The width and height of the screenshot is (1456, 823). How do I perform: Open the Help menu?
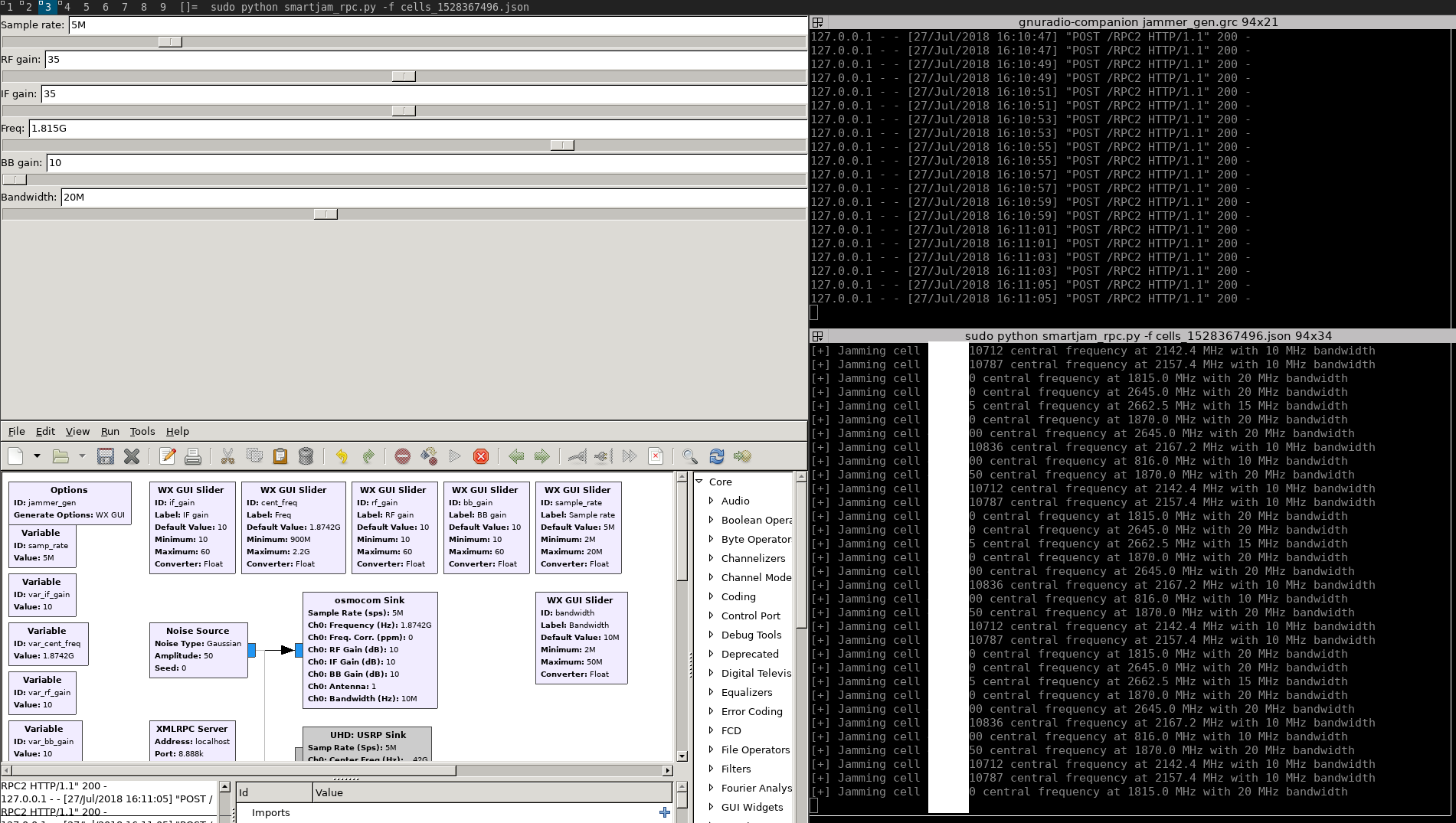(178, 431)
